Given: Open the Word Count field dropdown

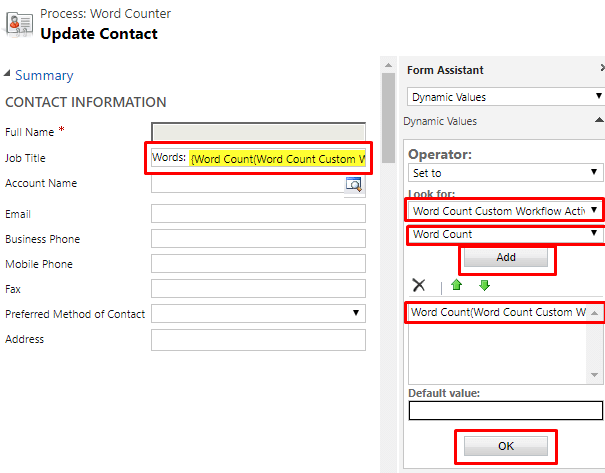Looking at the screenshot, I should 505,234.
